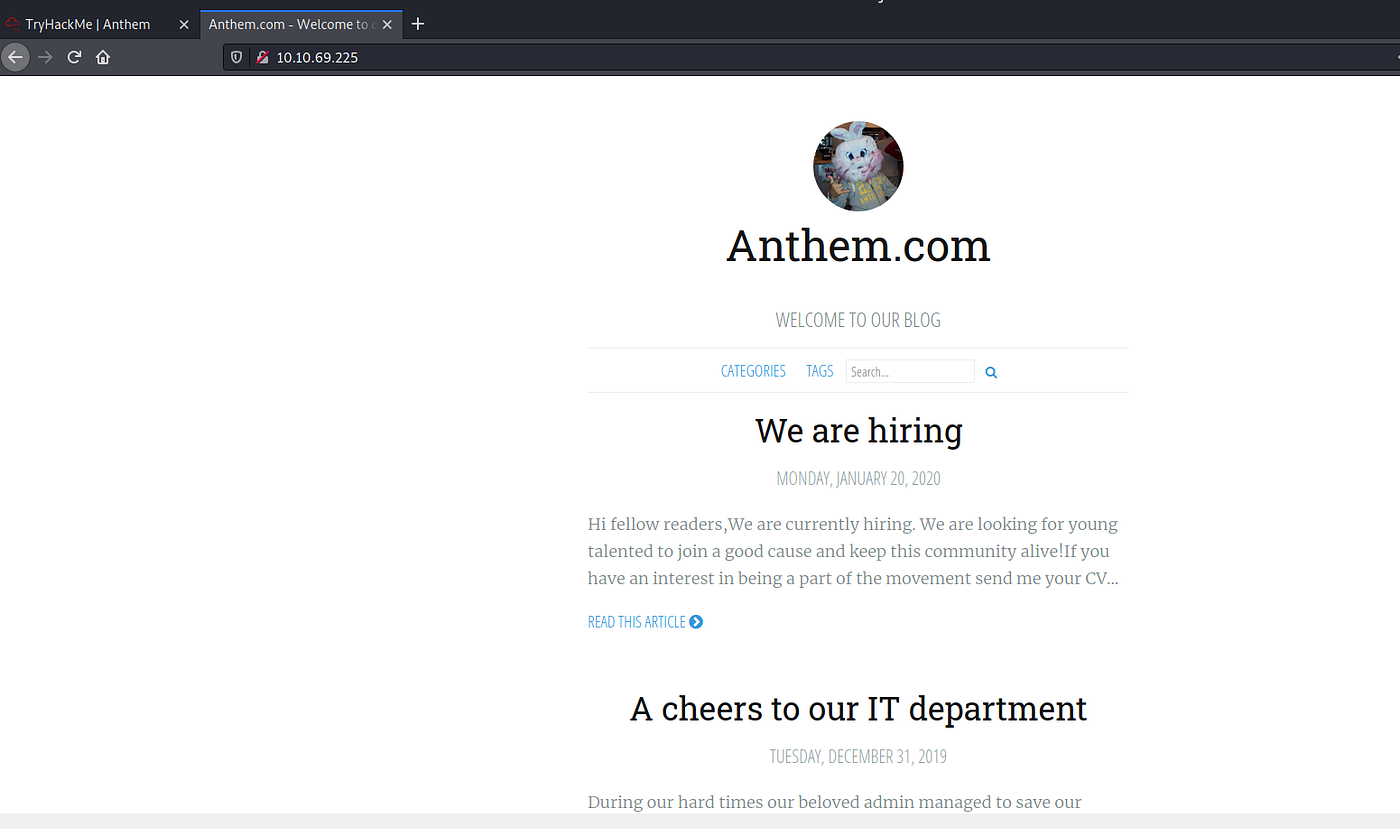Screen dimensions: 1400x829
Task: Open the CATEGORIES menu link
Action: point(753,371)
